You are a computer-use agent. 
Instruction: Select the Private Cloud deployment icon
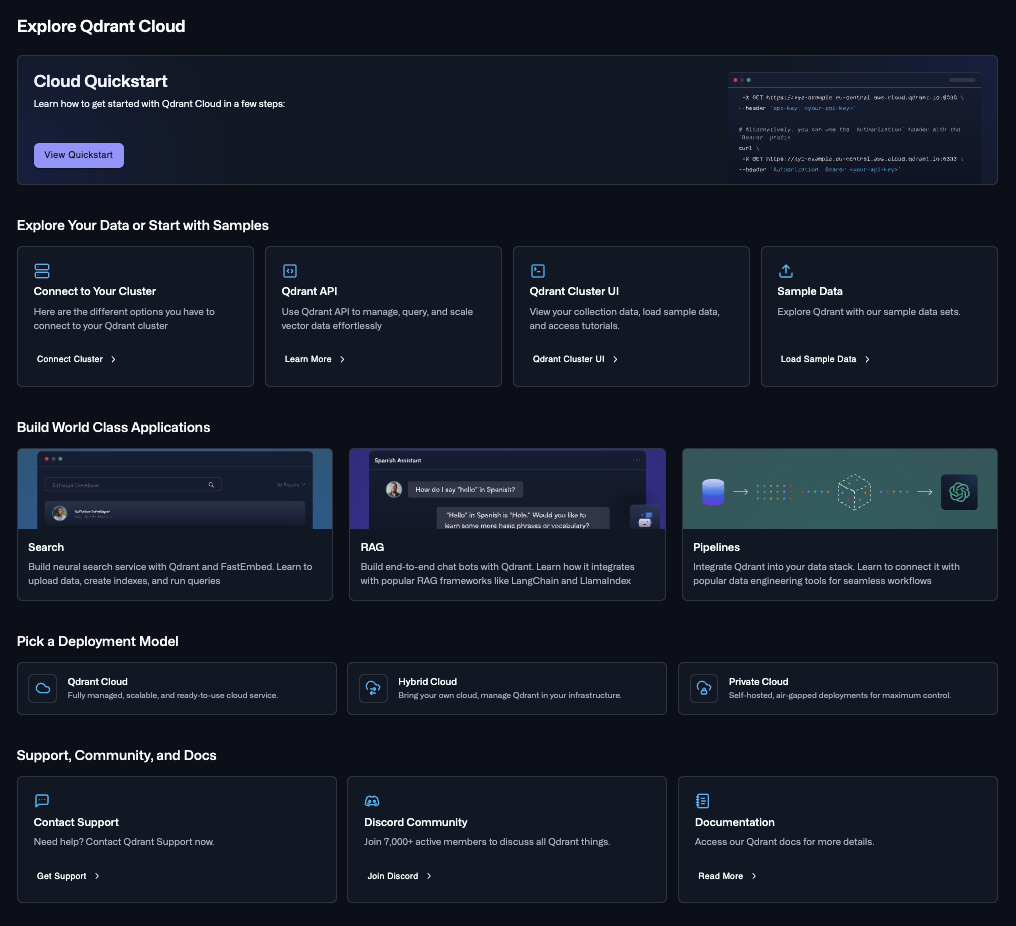703,688
